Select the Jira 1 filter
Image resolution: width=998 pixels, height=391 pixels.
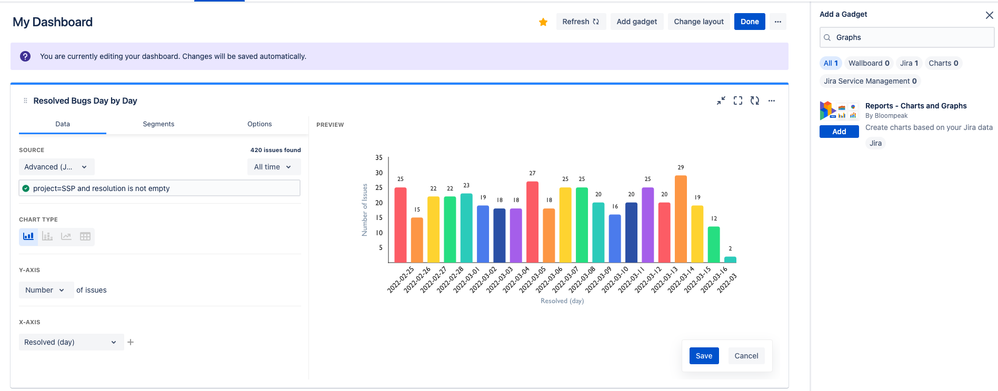click(909, 63)
